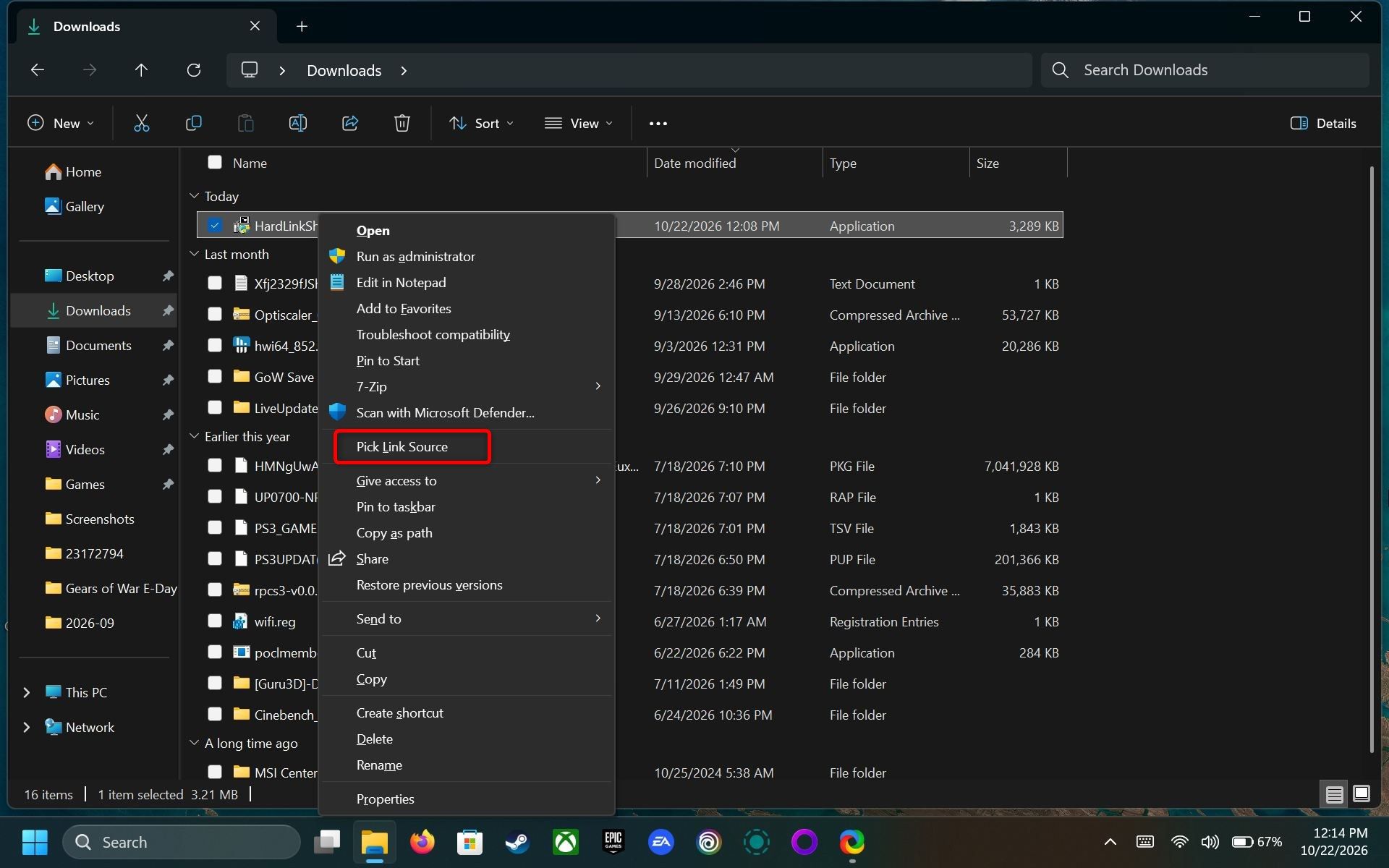The image size is (1389, 868).
Task: Check the wifi.reg file checkbox
Action: click(215, 621)
